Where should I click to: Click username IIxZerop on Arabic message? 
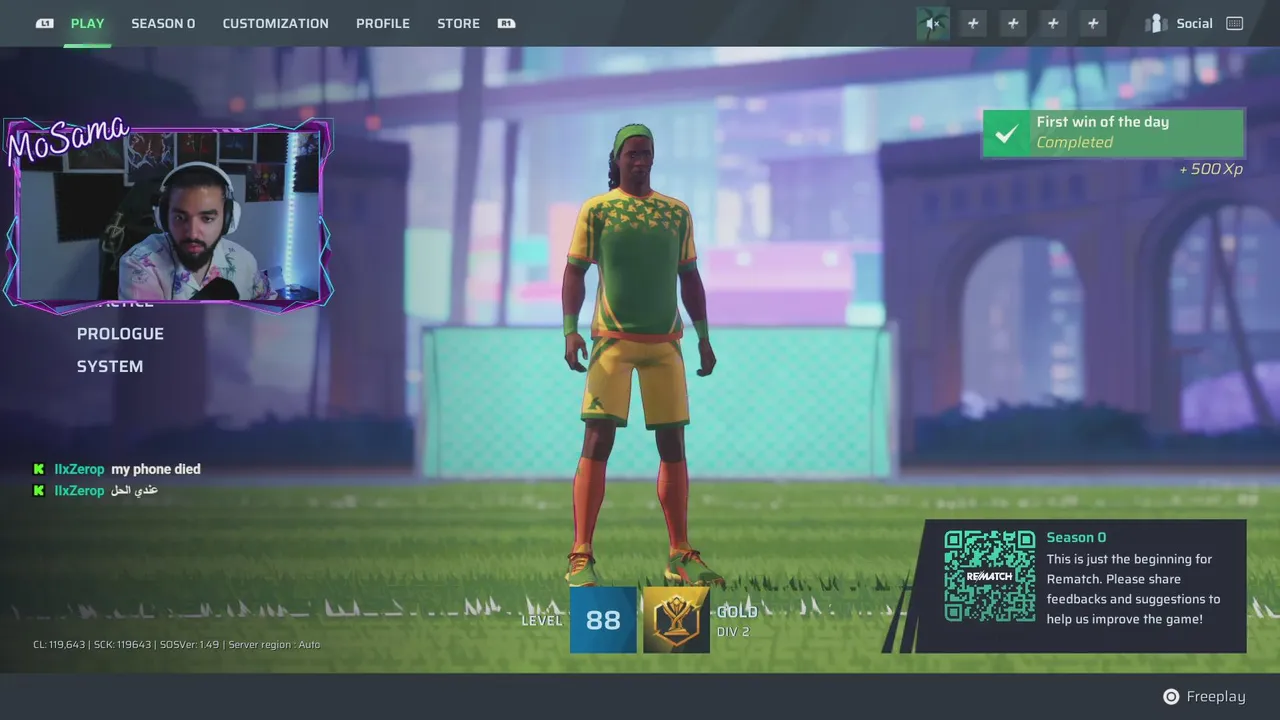tap(79, 491)
